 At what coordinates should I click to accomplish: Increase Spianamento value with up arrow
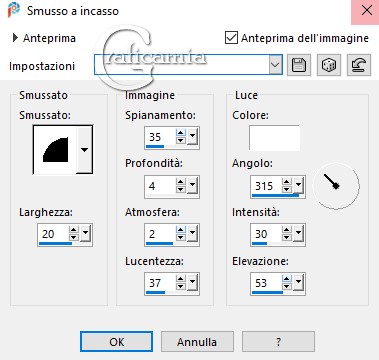[x=181, y=134]
